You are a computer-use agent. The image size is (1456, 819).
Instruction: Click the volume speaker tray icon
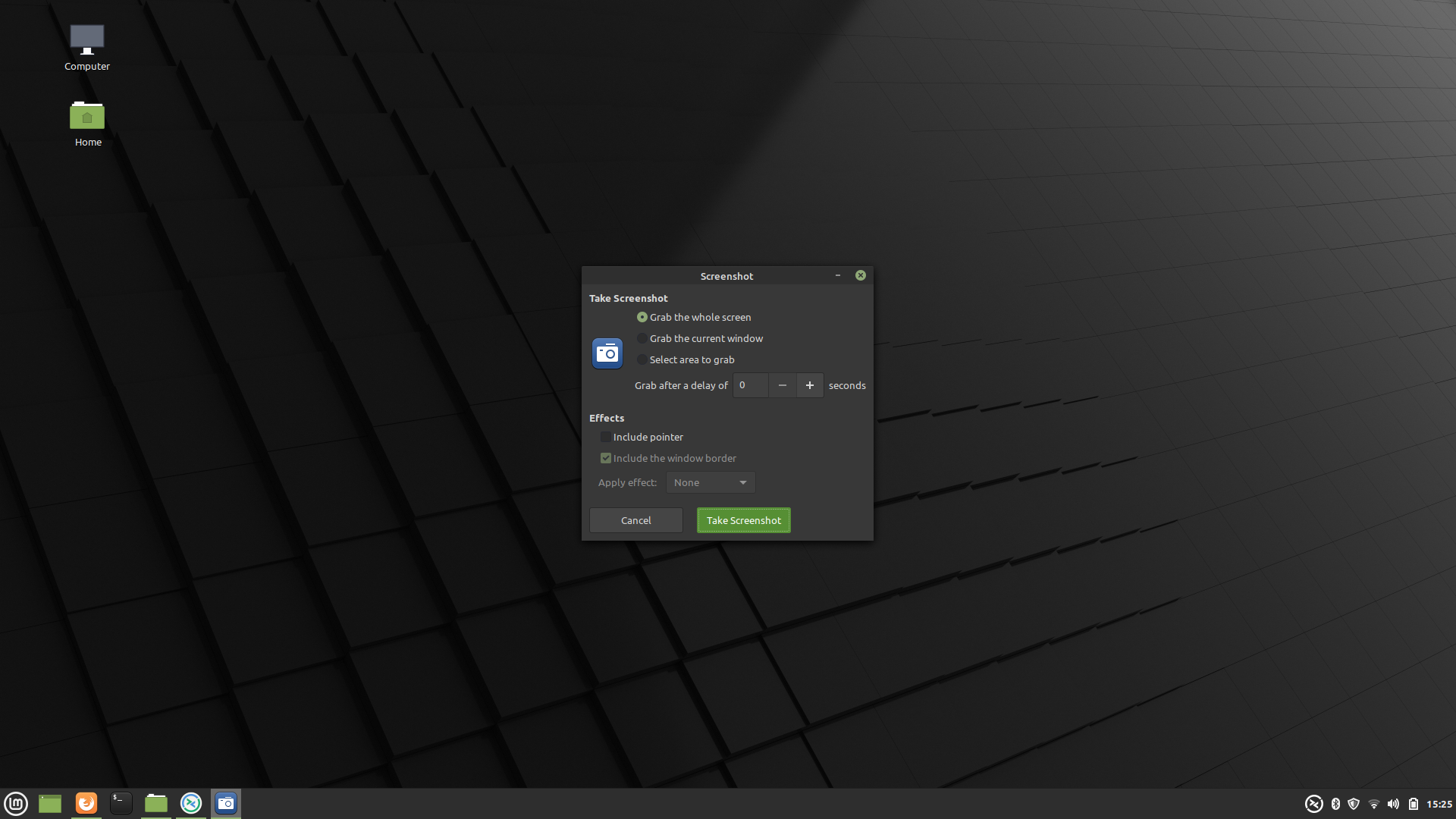pyautogui.click(x=1393, y=804)
